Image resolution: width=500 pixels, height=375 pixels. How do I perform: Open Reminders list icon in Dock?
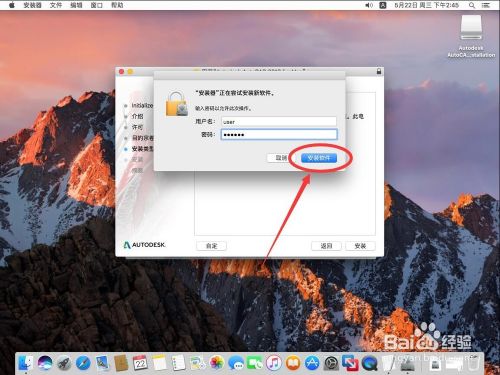coord(178,363)
